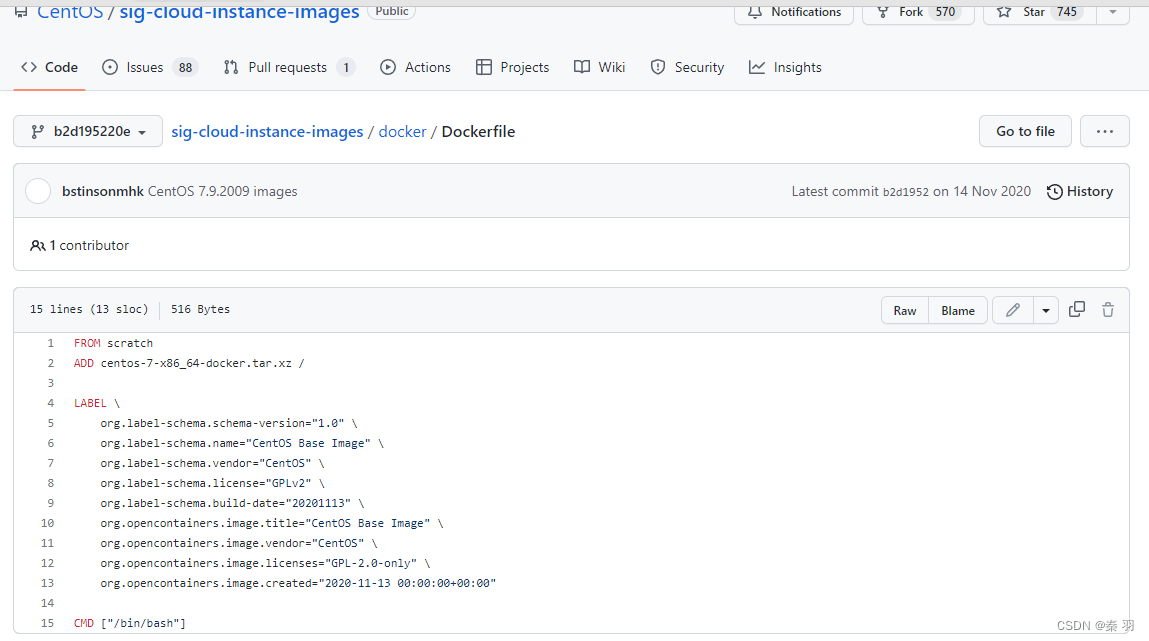Click the Go to file button
This screenshot has height=641, width=1149.
1025,131
